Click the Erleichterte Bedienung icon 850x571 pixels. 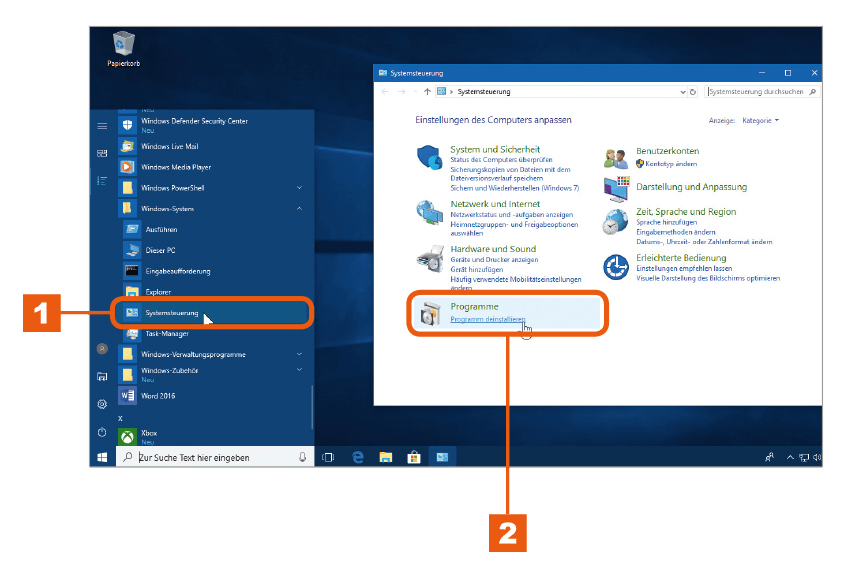616,267
